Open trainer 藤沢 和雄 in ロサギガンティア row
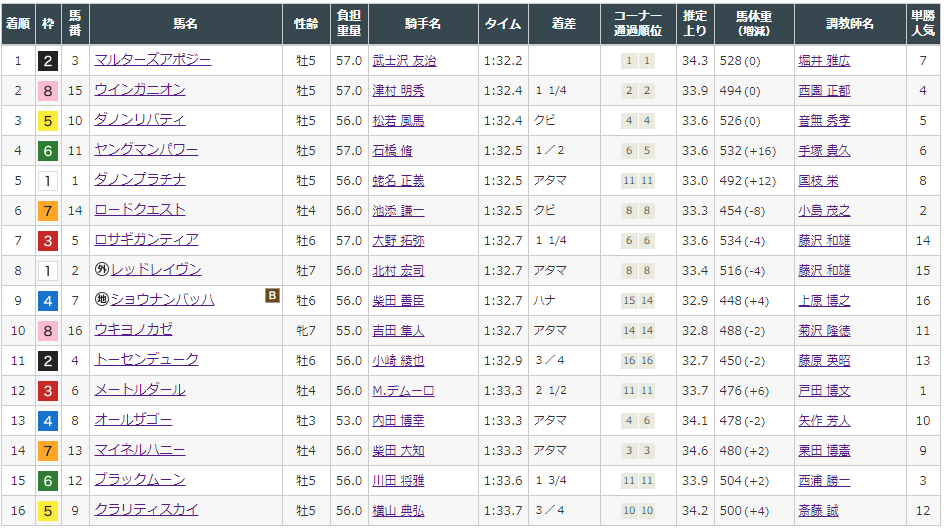 click(x=824, y=241)
